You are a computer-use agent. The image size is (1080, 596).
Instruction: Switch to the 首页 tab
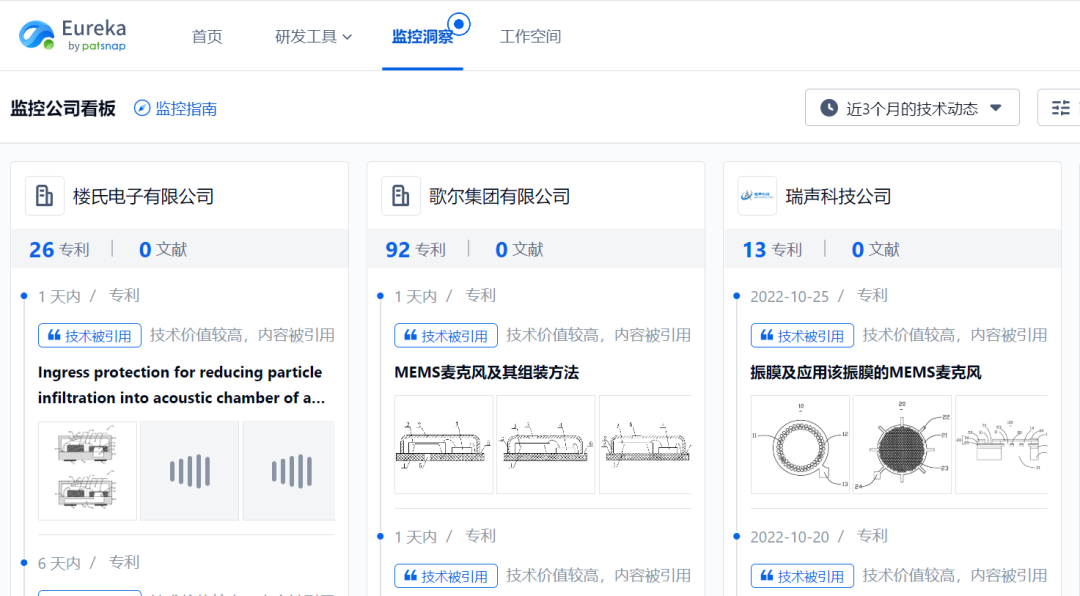(x=207, y=36)
